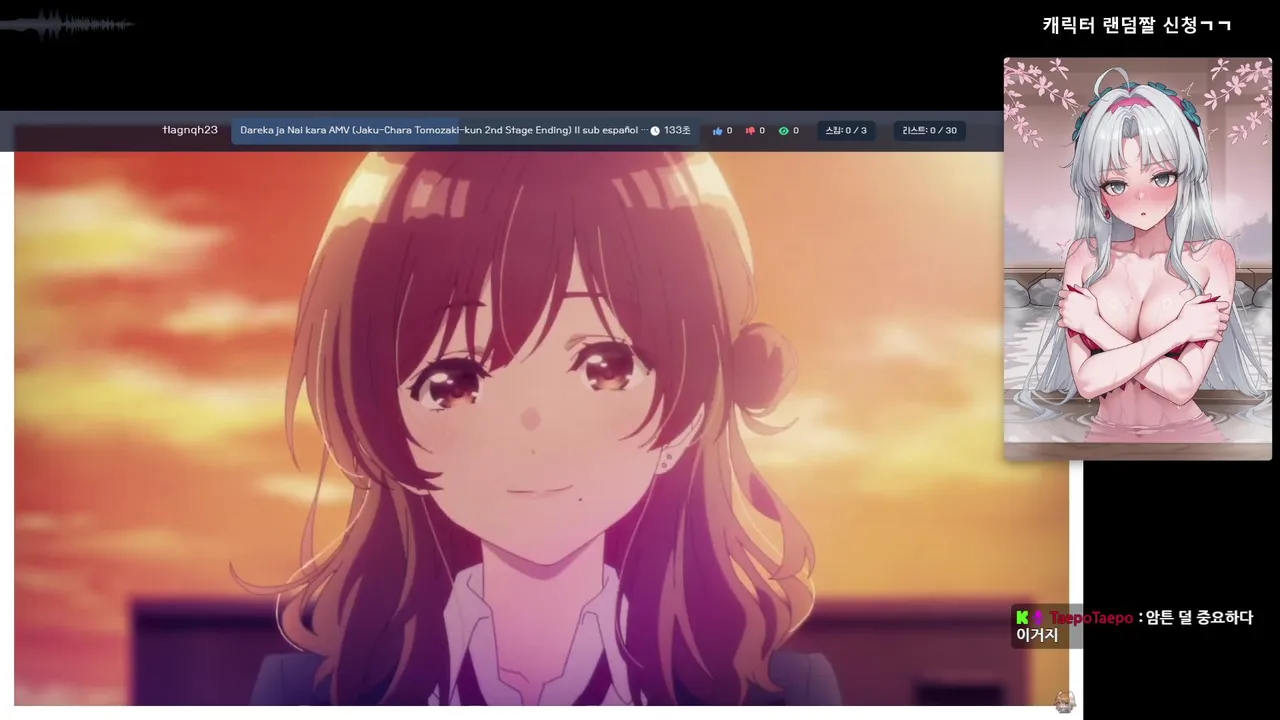This screenshot has width=1280, height=720.
Task: Click the requester name Hagnqh23
Action: (190, 130)
